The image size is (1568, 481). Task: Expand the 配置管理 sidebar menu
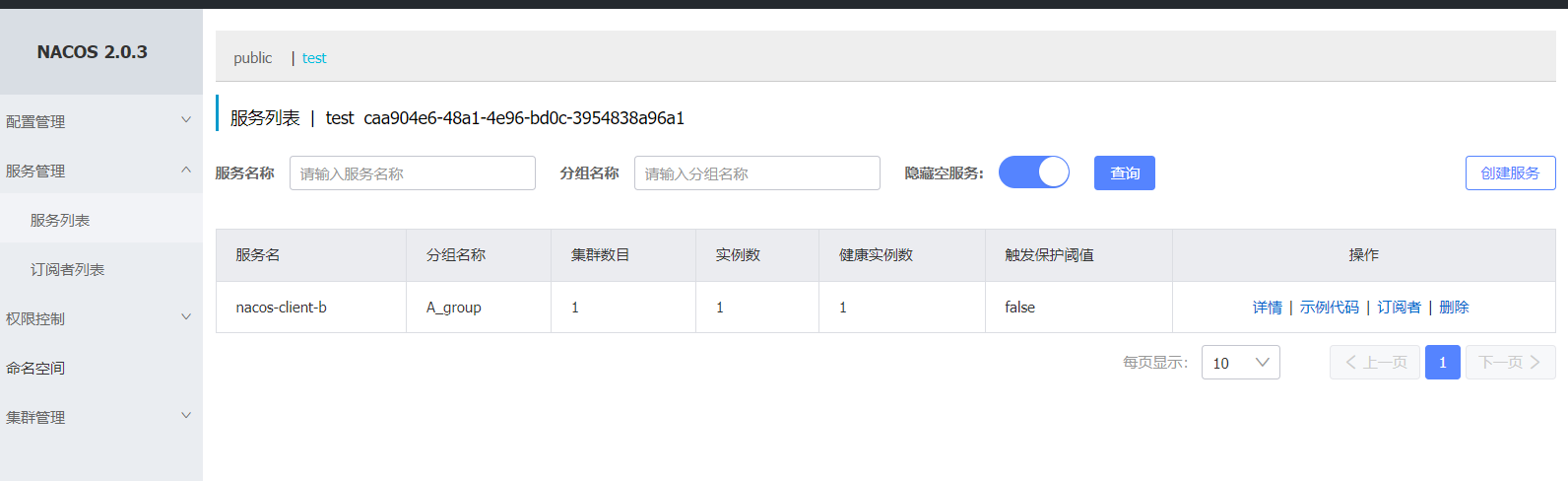98,121
